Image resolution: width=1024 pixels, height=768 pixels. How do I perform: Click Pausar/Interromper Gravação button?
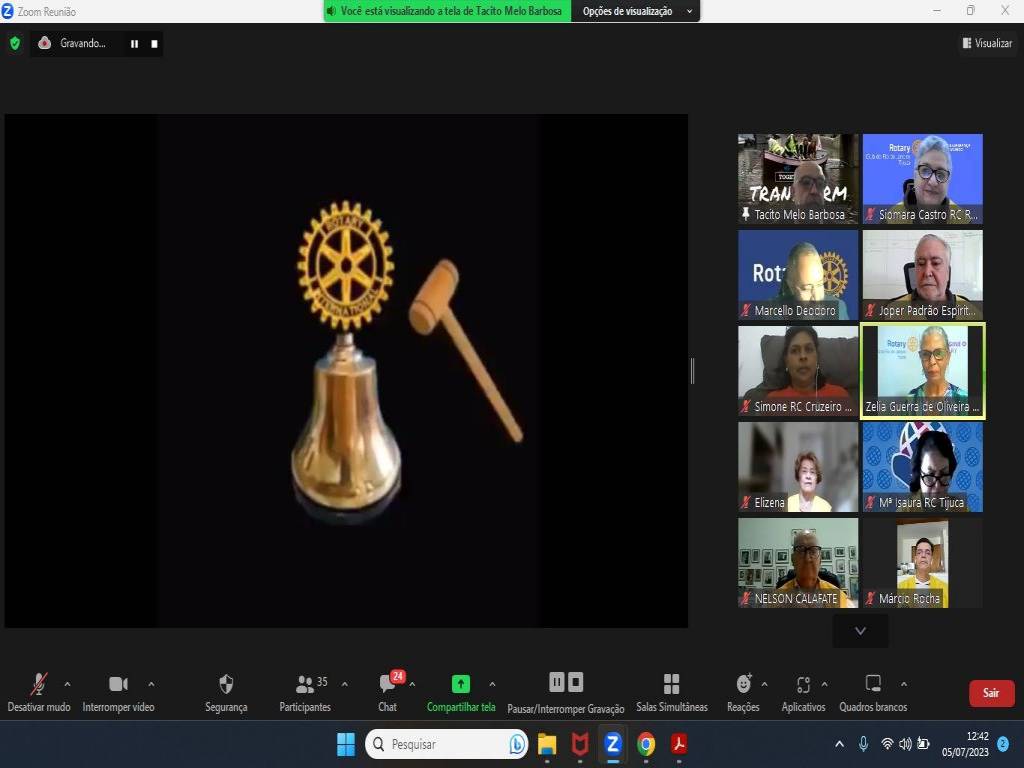click(x=566, y=684)
